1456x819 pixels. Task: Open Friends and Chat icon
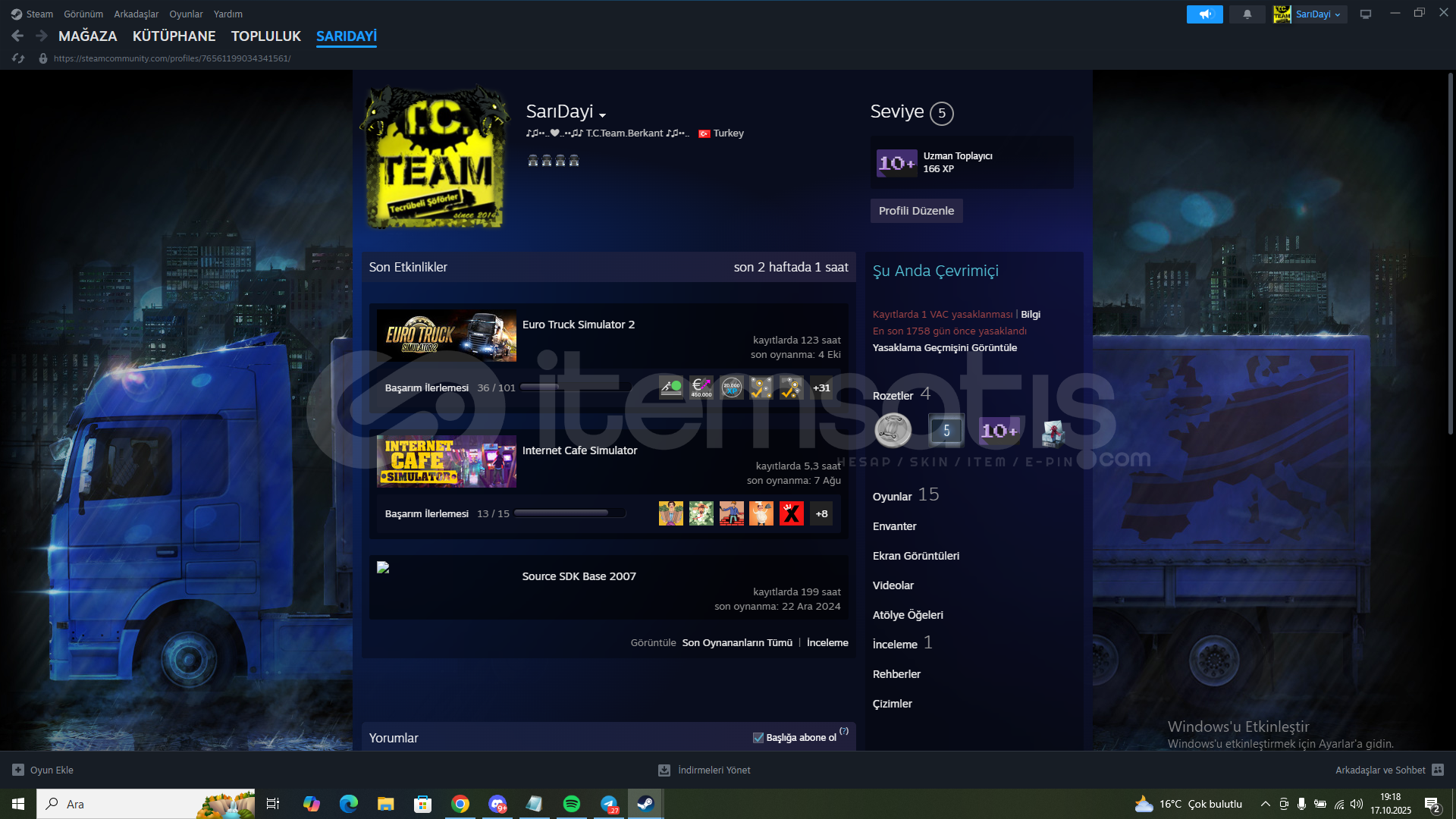click(x=1438, y=770)
